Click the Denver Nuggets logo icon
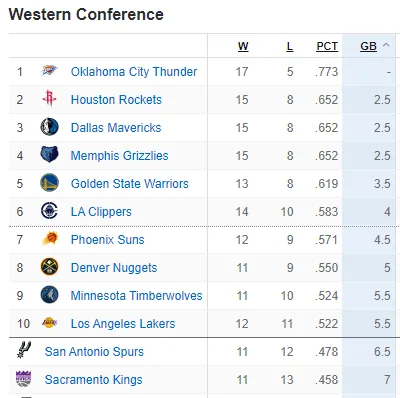The width and height of the screenshot is (400, 398). click(49, 267)
